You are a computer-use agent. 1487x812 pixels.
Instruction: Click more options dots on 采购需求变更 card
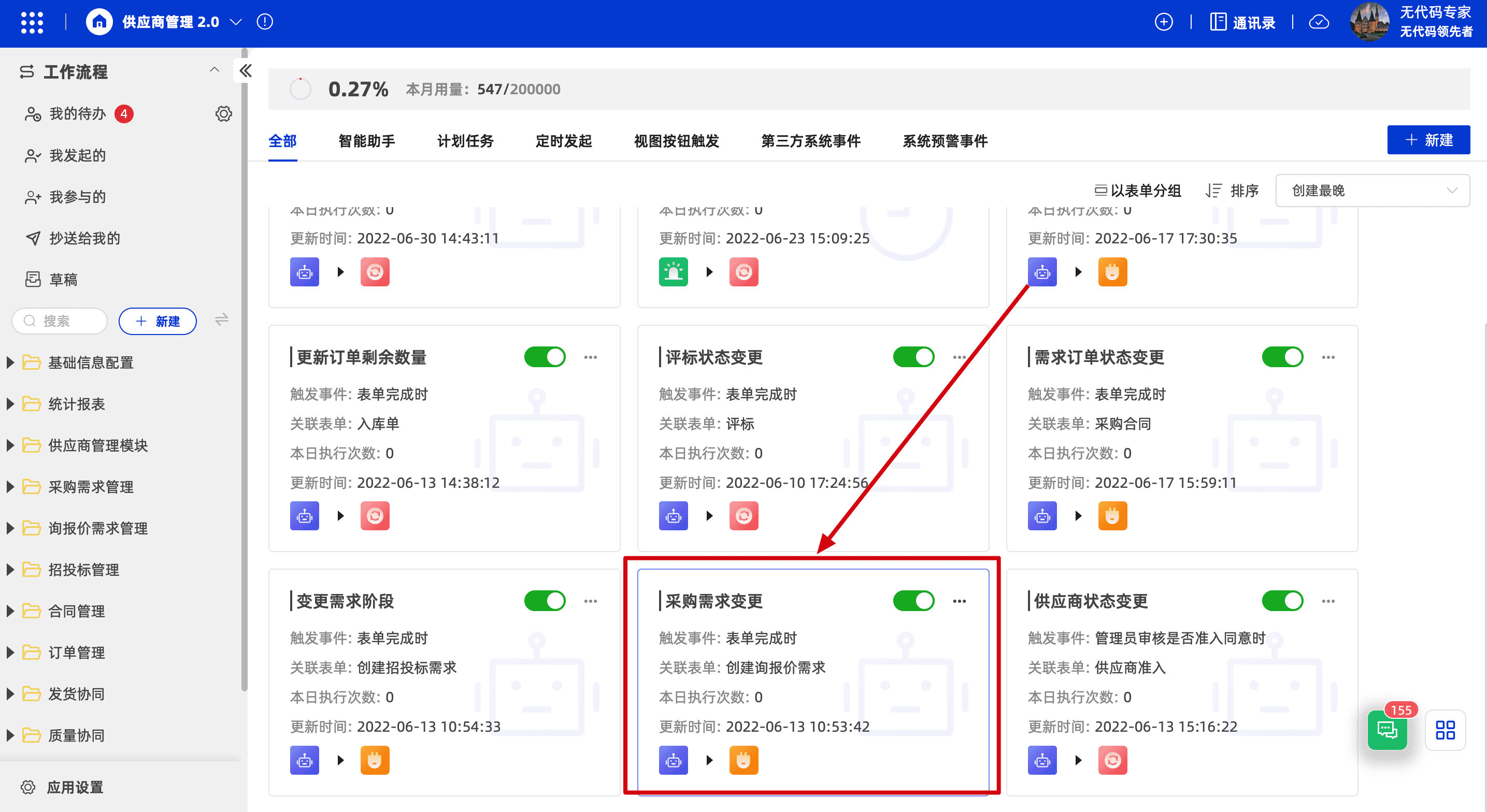pyautogui.click(x=960, y=601)
